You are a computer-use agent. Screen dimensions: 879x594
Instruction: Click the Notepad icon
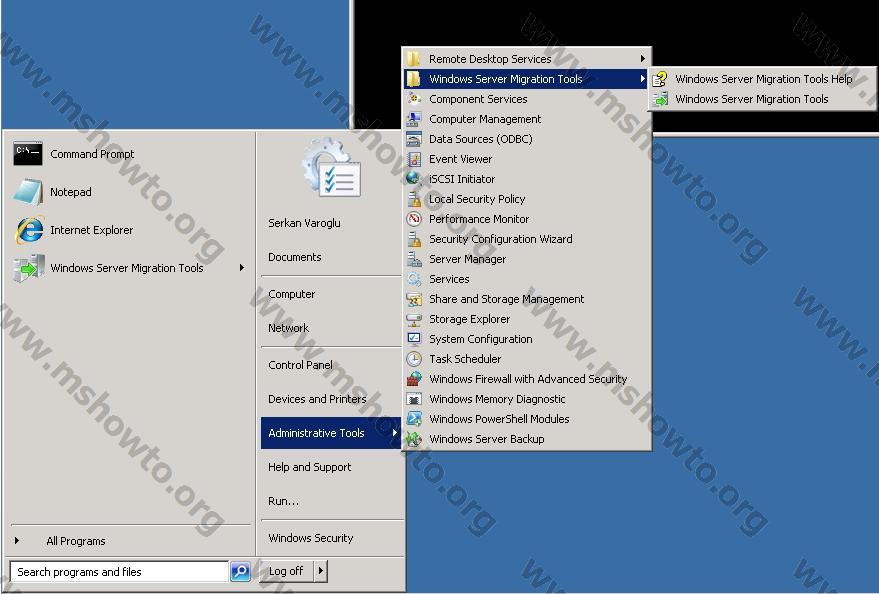coord(27,192)
